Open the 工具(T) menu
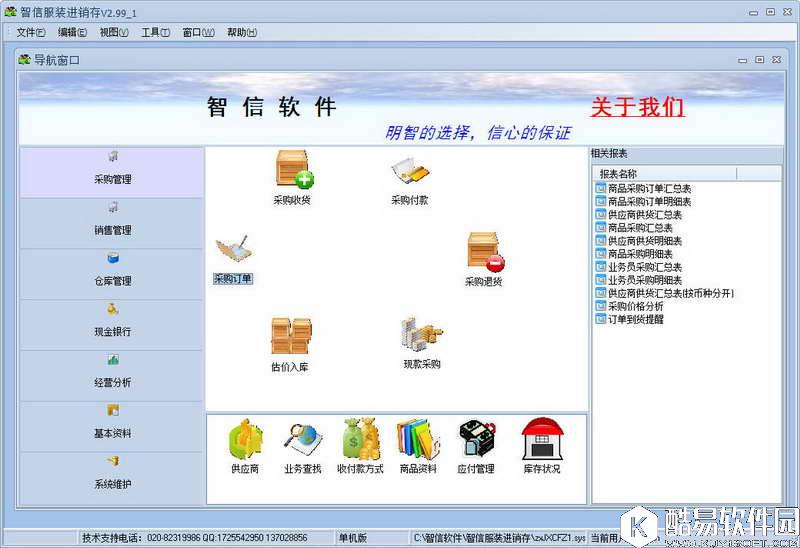Screen dimensions: 800x548 pyautogui.click(x=156, y=33)
